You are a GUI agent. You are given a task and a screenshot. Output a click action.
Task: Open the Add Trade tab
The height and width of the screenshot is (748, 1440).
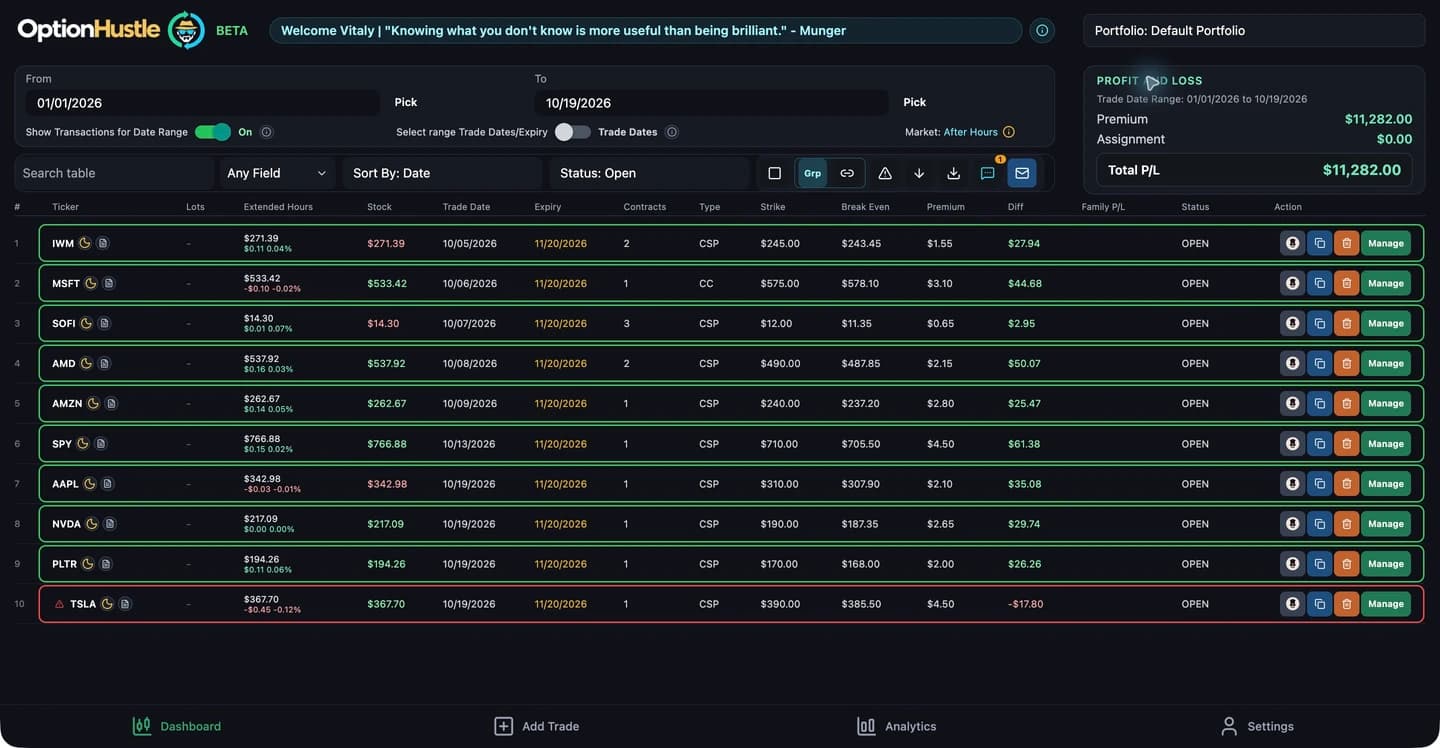pyautogui.click(x=537, y=726)
